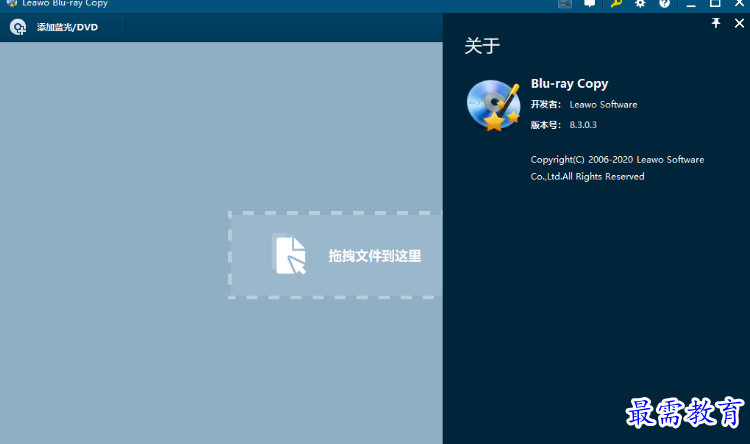Click the Blu-ray Copy disc logo
The image size is (750, 444).
pos(494,105)
